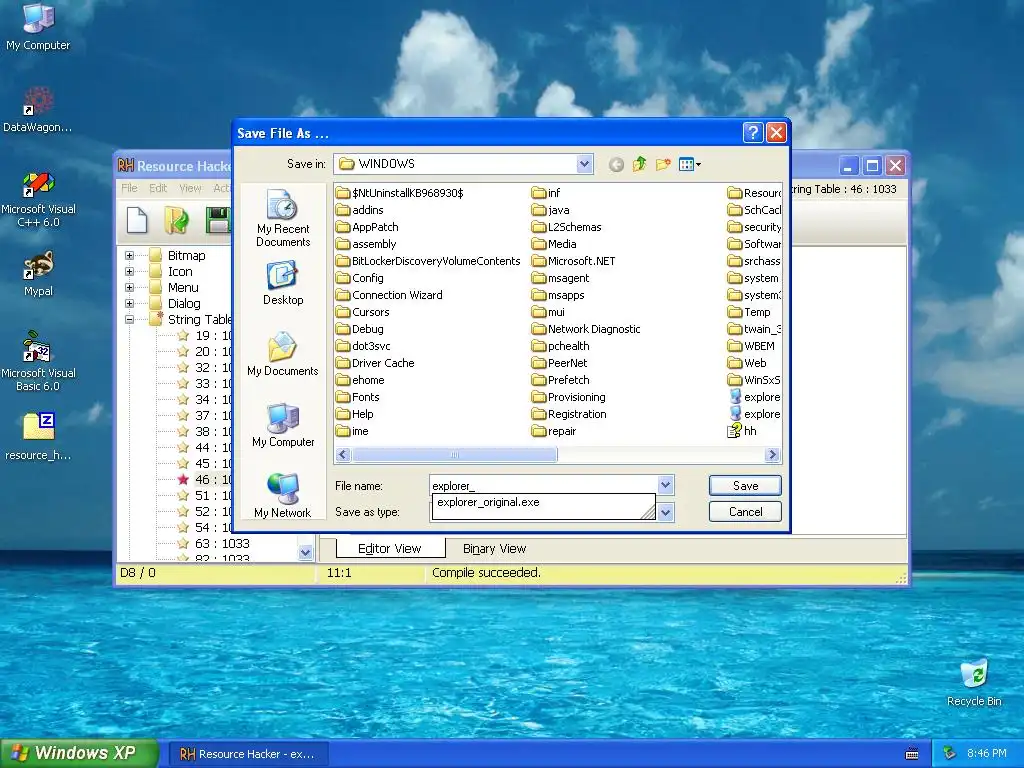Image resolution: width=1024 pixels, height=768 pixels.
Task: Select string table entry 63 : 1033
Action: (213, 543)
